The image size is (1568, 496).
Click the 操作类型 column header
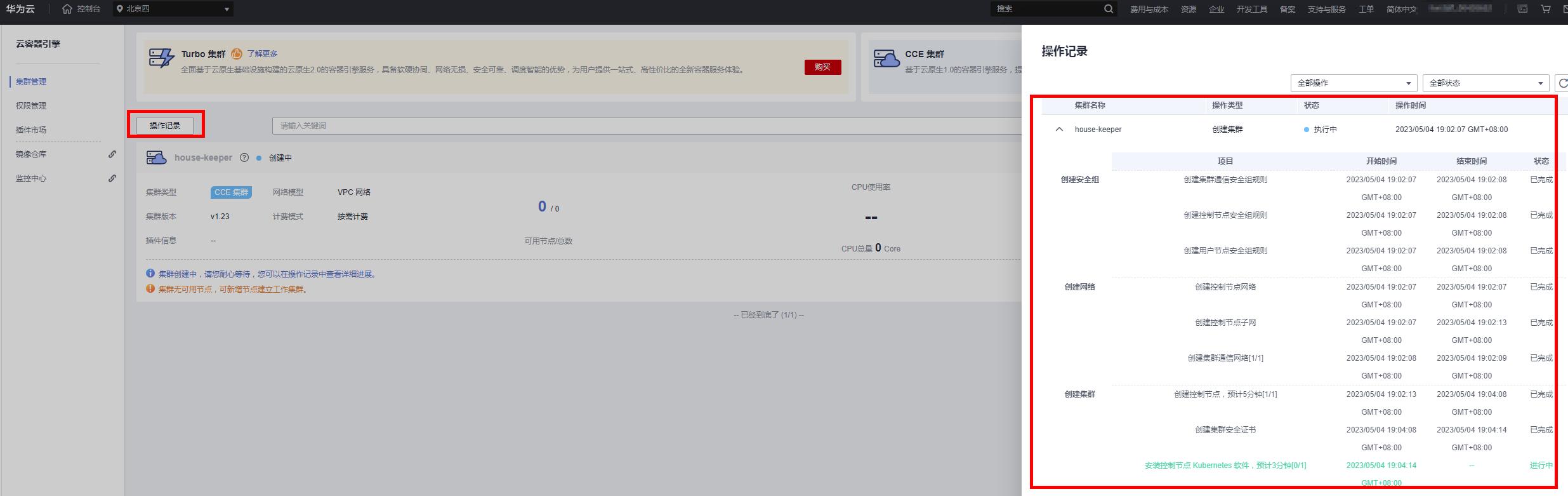pyautogui.click(x=1227, y=105)
